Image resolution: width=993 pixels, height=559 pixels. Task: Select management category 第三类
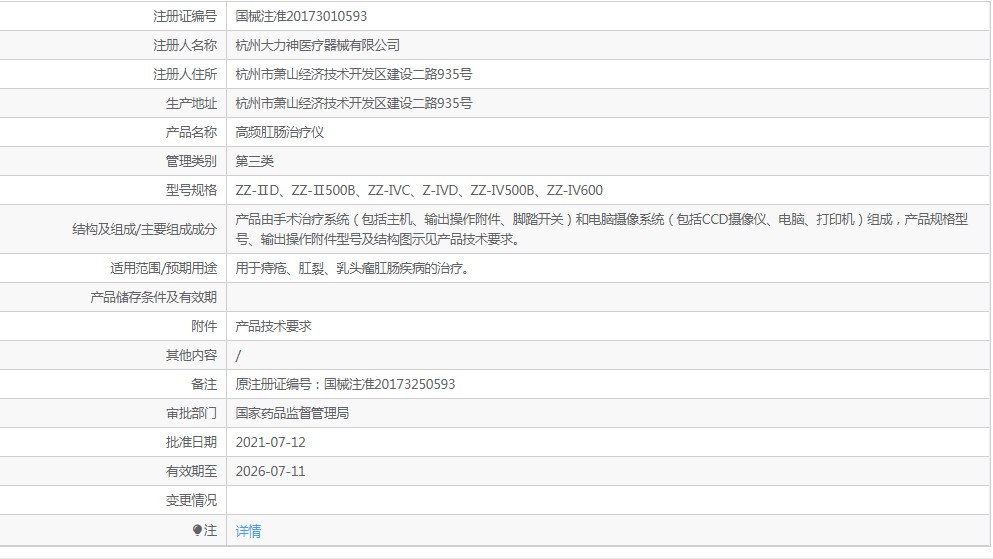(x=255, y=161)
